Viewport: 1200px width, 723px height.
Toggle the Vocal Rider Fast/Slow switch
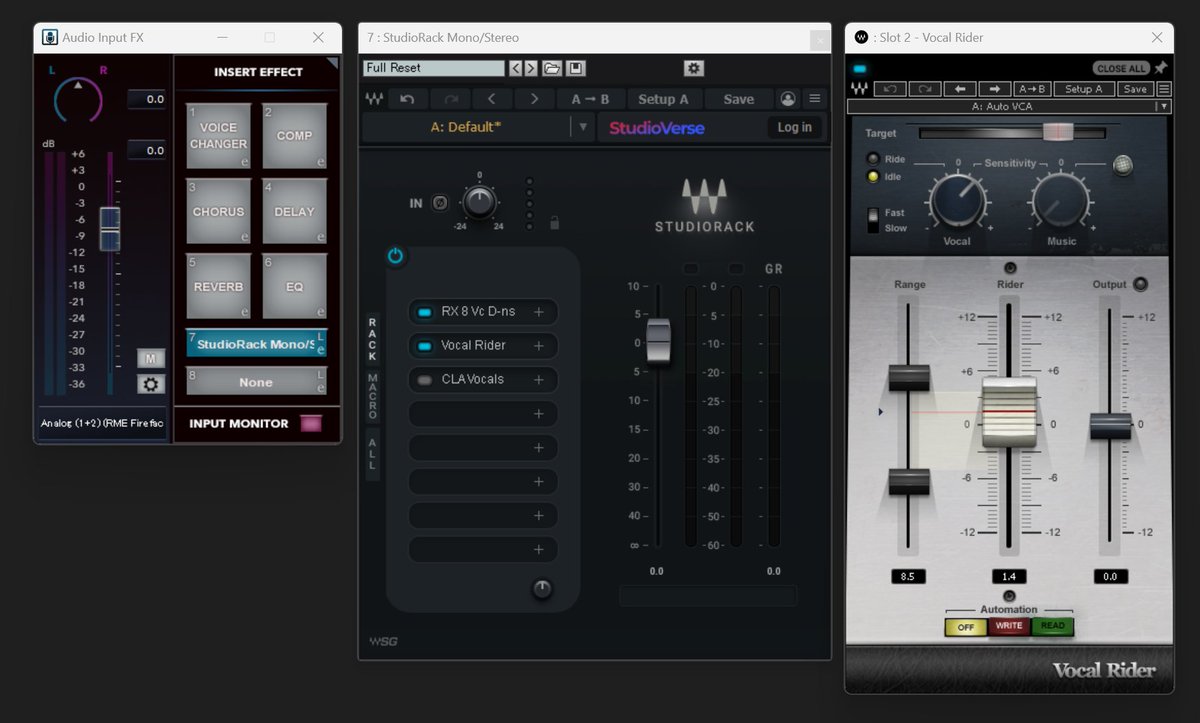(873, 220)
